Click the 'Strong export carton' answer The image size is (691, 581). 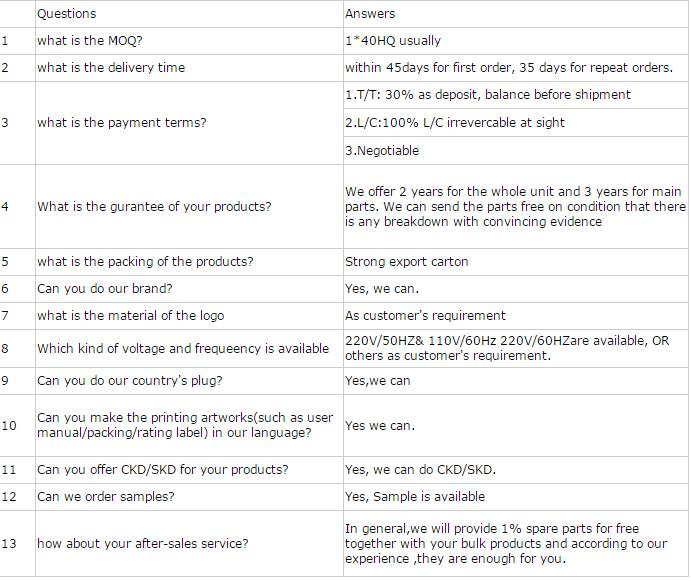[x=406, y=262]
